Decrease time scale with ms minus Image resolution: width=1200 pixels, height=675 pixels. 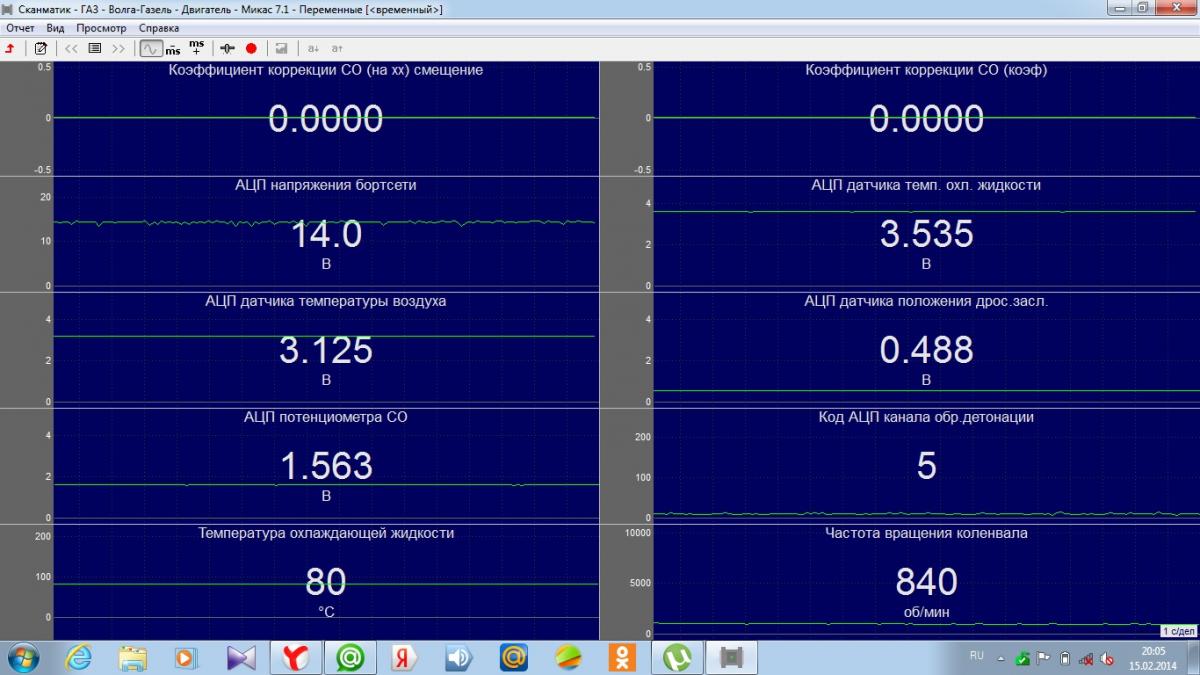point(173,48)
